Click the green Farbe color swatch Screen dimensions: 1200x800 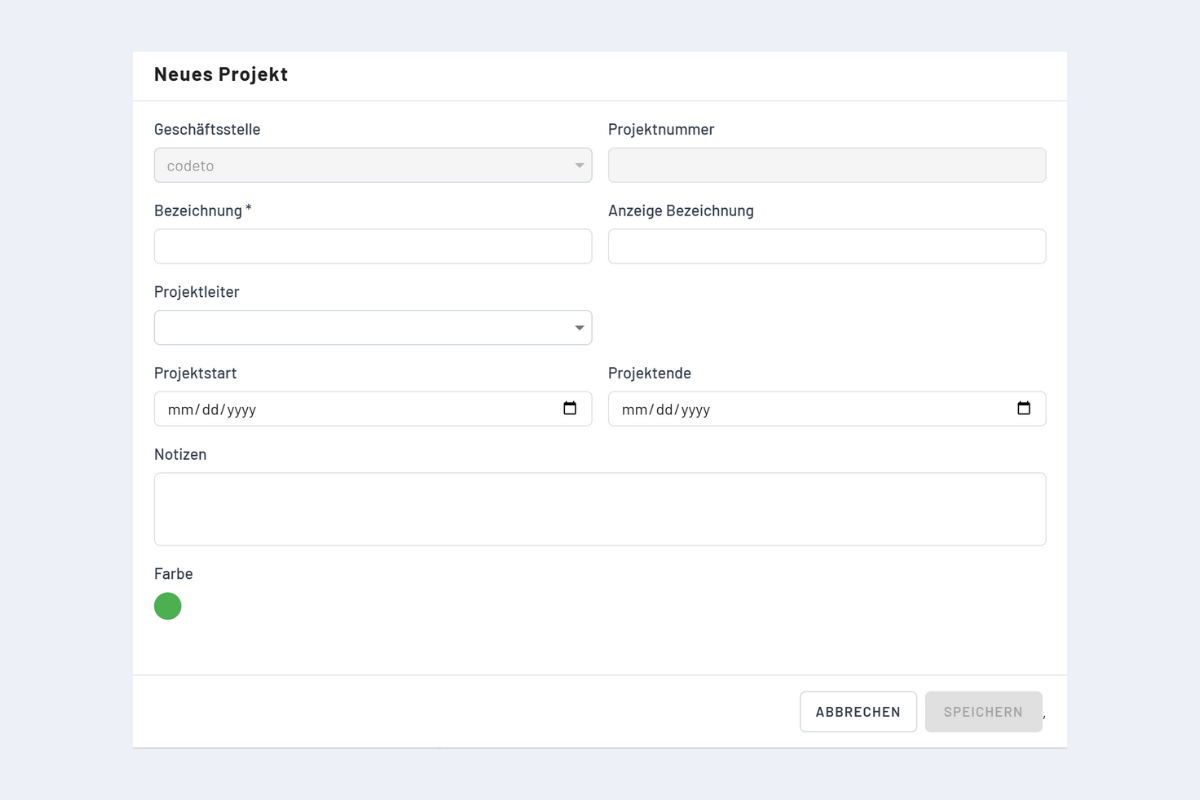click(x=167, y=606)
